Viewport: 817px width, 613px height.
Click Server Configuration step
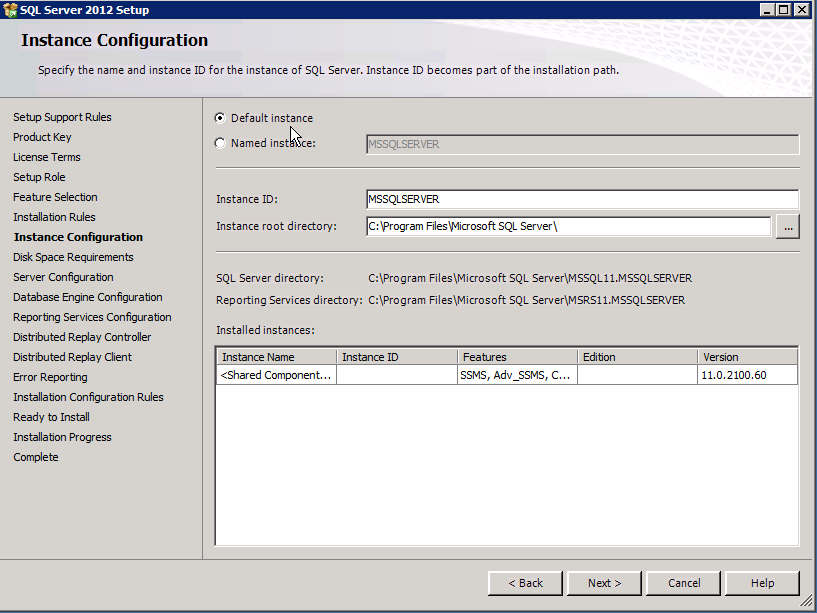63,277
